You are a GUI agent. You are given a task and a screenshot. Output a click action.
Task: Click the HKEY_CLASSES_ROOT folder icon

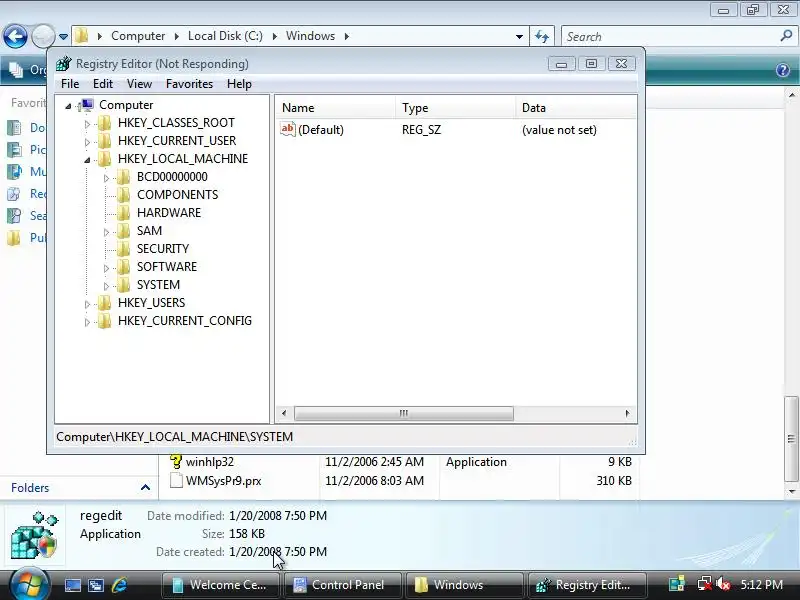tap(105, 122)
